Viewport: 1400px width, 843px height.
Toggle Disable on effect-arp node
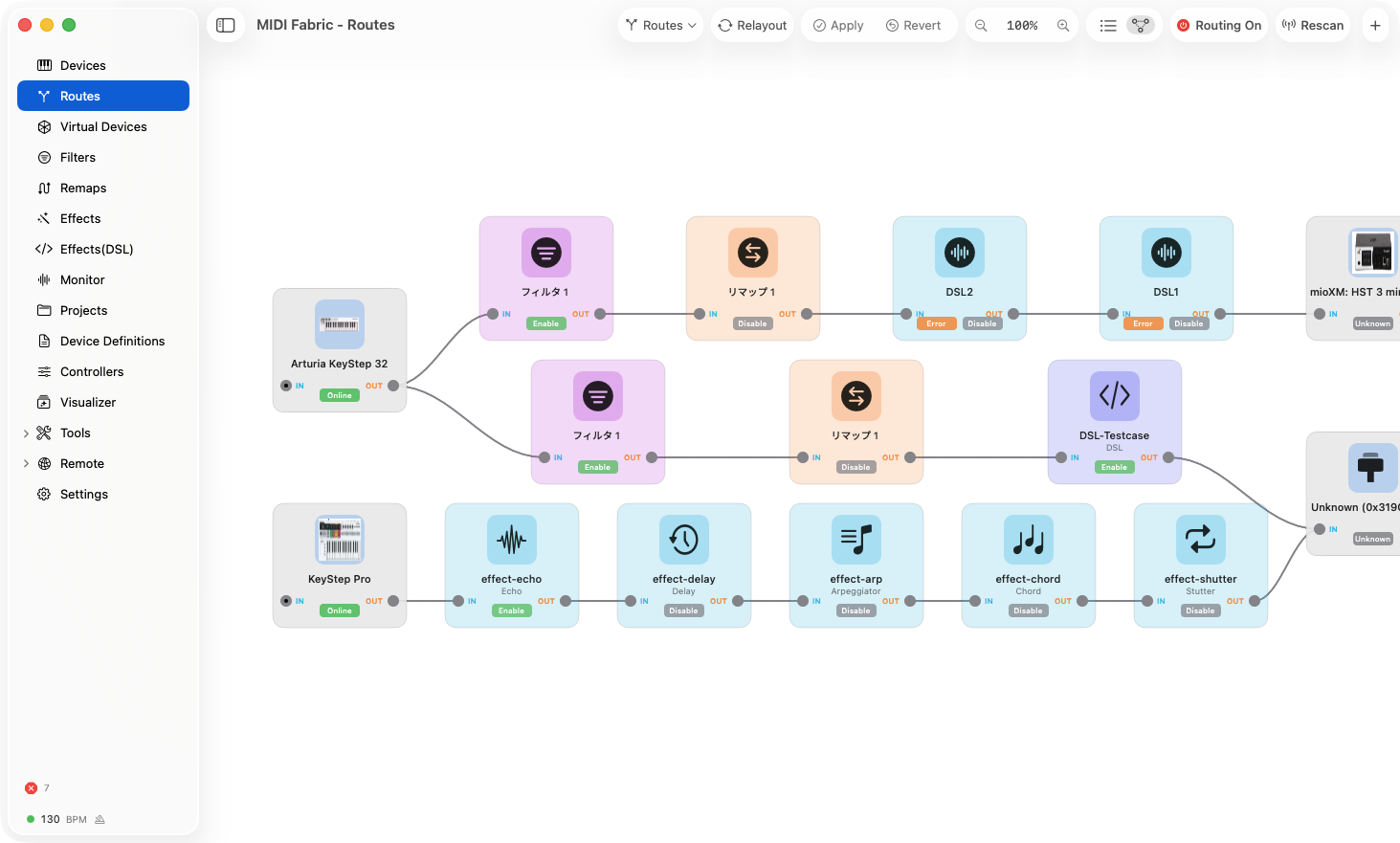[856, 610]
